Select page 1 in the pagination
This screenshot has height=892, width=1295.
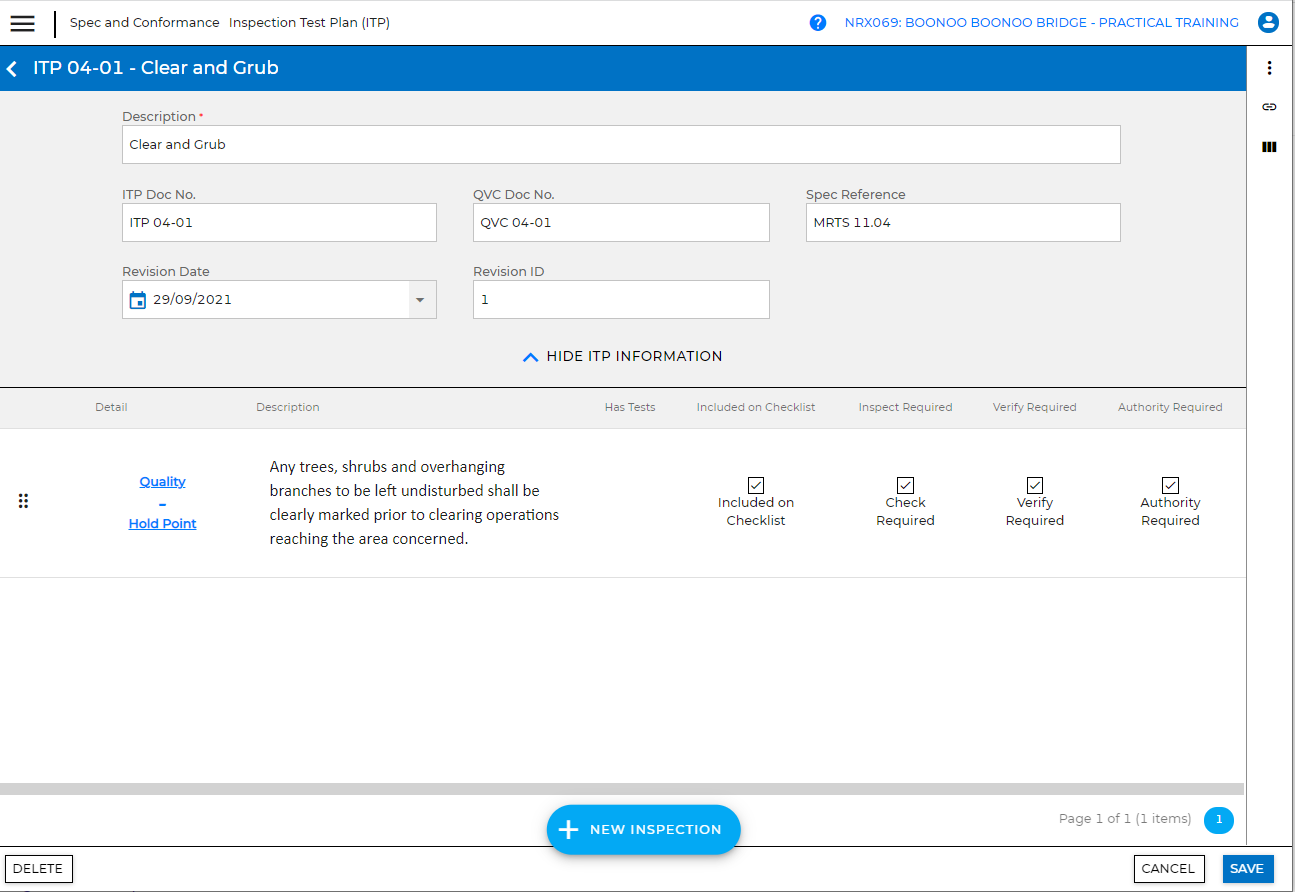[x=1218, y=820]
